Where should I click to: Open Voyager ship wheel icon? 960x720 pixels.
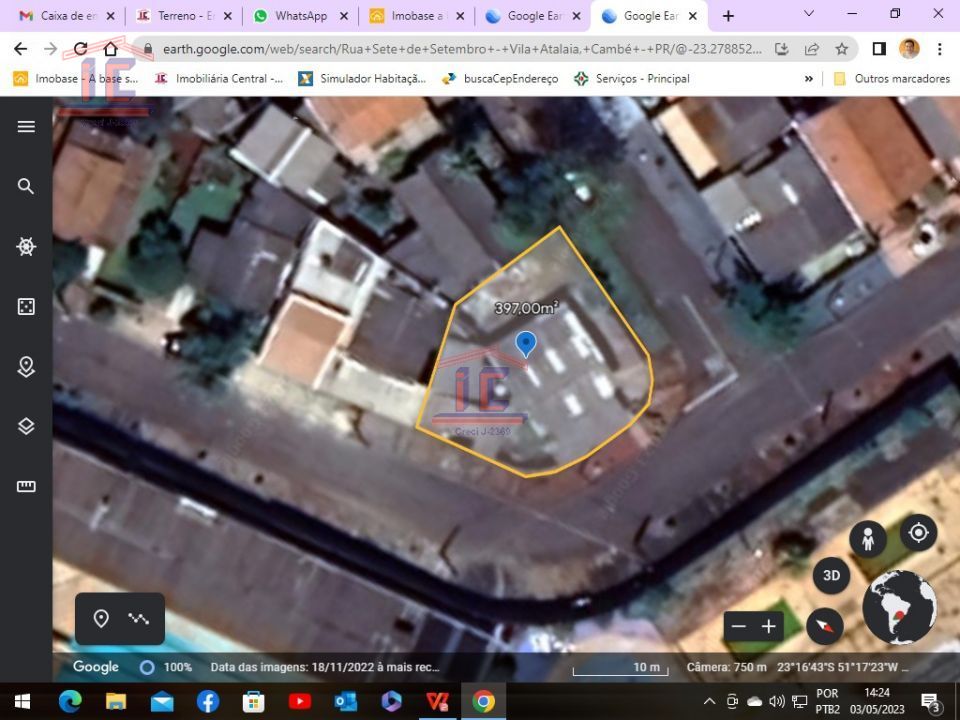click(x=26, y=246)
